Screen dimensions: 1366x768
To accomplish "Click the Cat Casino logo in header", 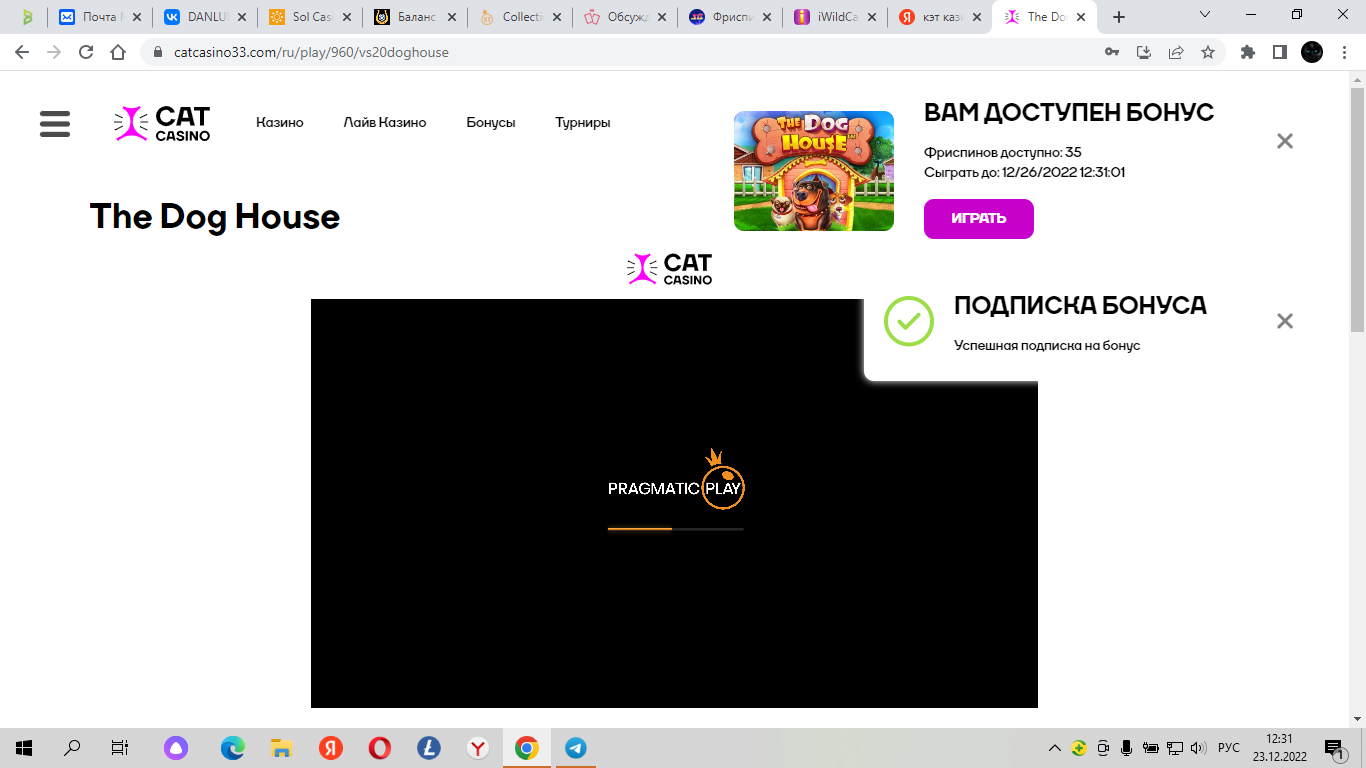I will coord(162,123).
